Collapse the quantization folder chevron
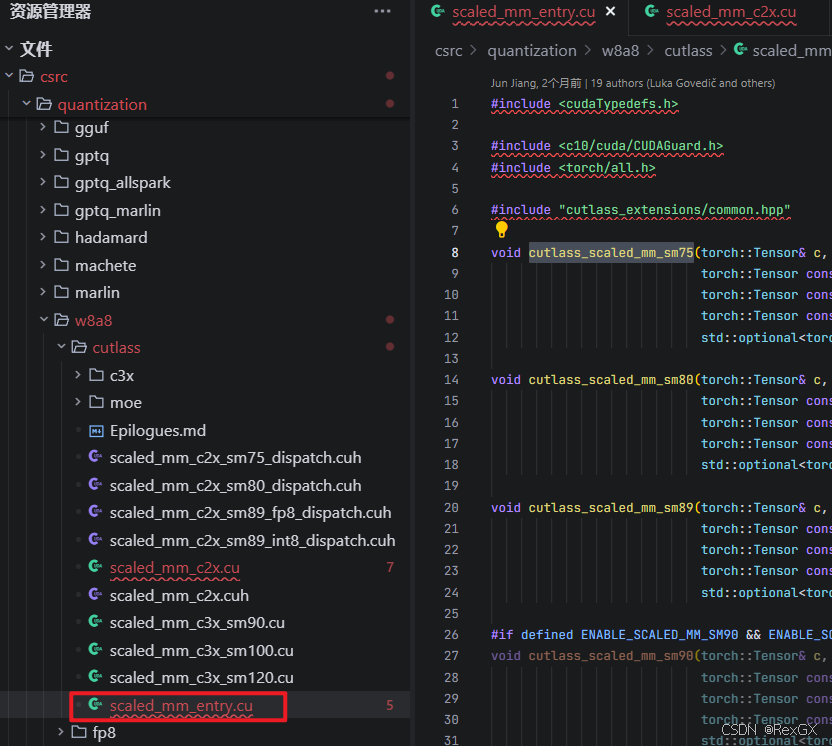Viewport: 832px width, 746px height. [x=27, y=103]
